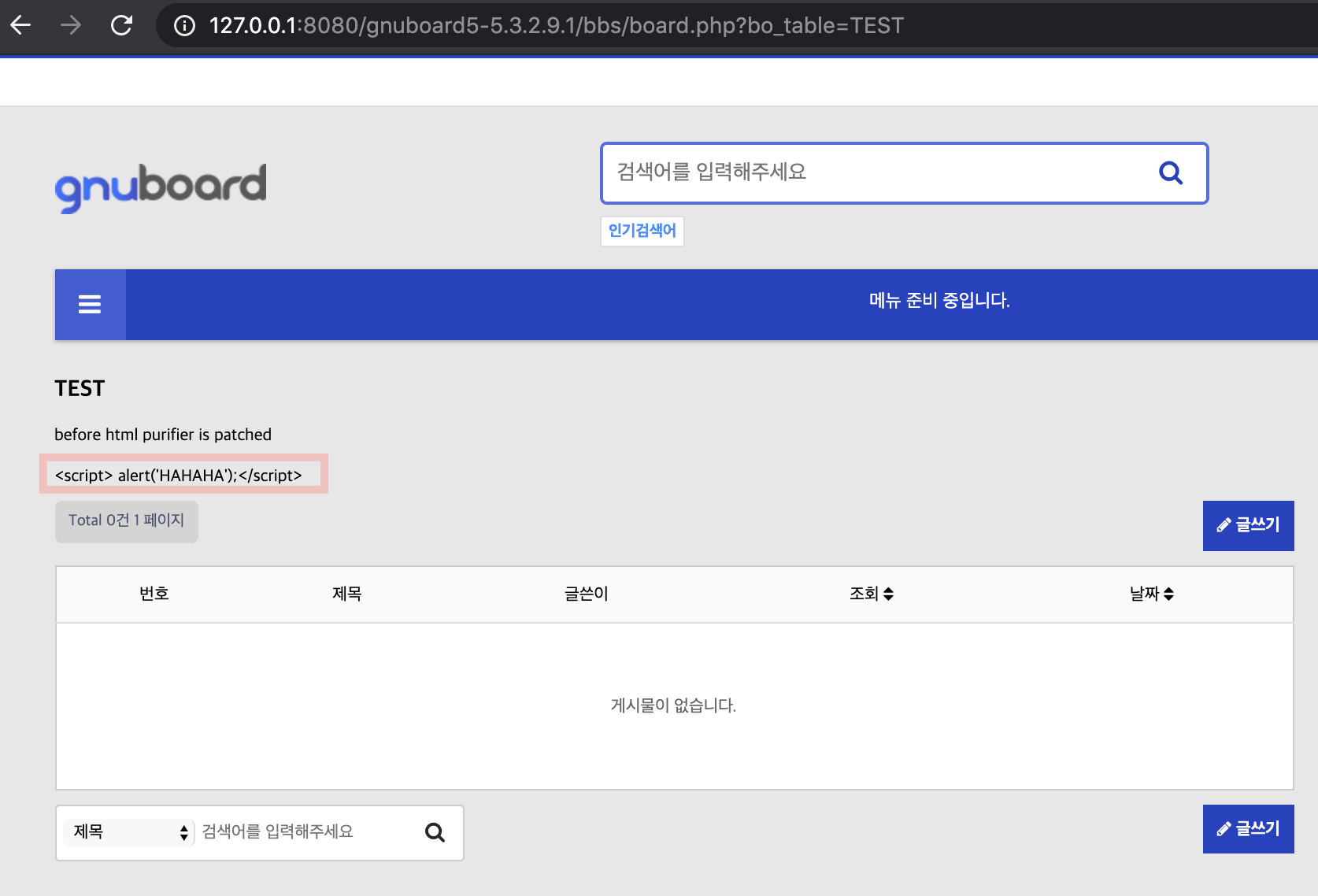Sort posts by 조회 column
The width and height of the screenshot is (1318, 896).
click(x=872, y=594)
